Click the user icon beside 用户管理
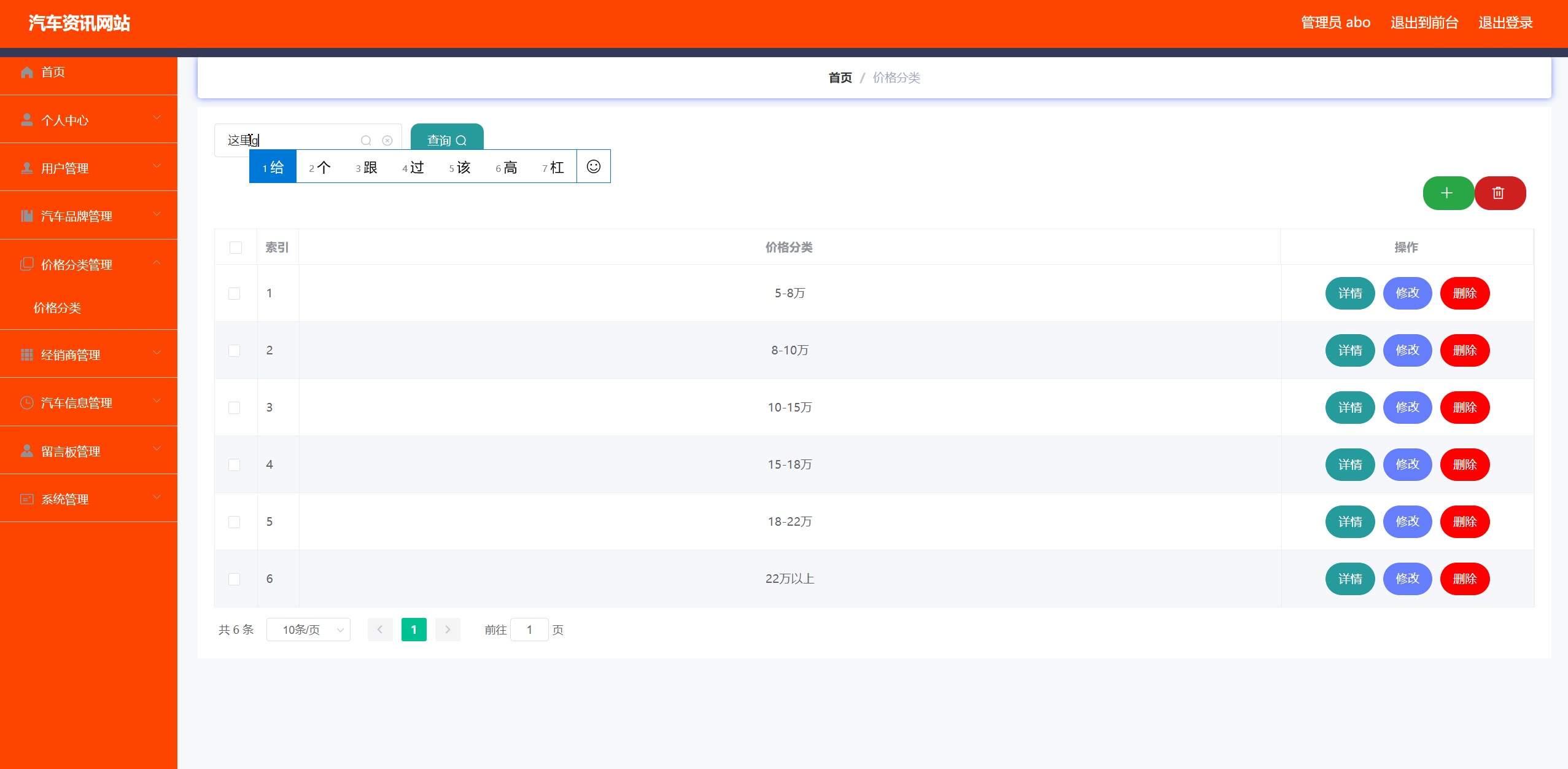The width and height of the screenshot is (1568, 769). 27,168
